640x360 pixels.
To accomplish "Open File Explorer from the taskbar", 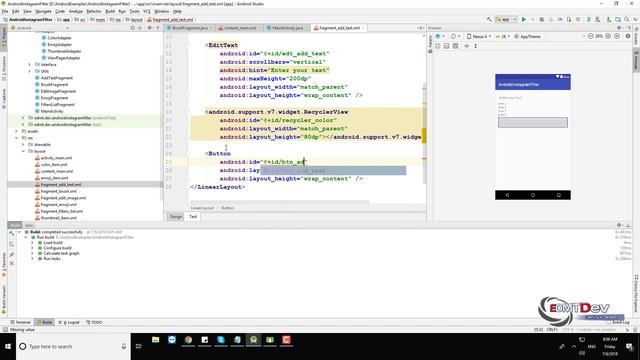I will click(x=156, y=340).
